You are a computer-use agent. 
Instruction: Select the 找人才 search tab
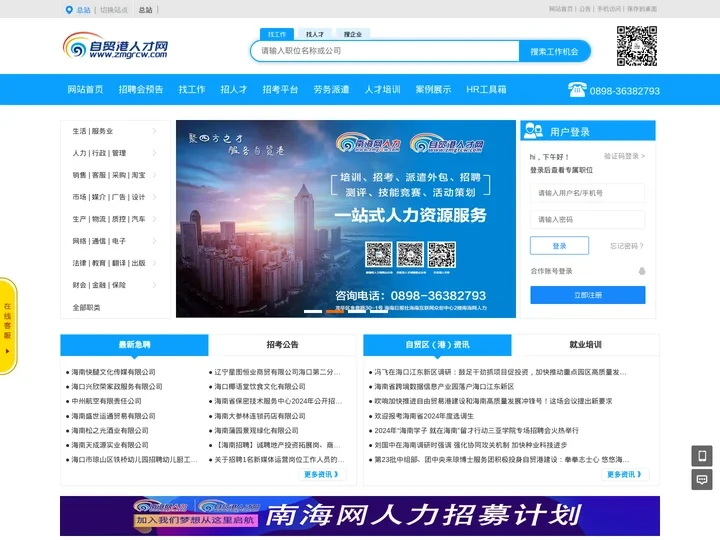coord(315,34)
